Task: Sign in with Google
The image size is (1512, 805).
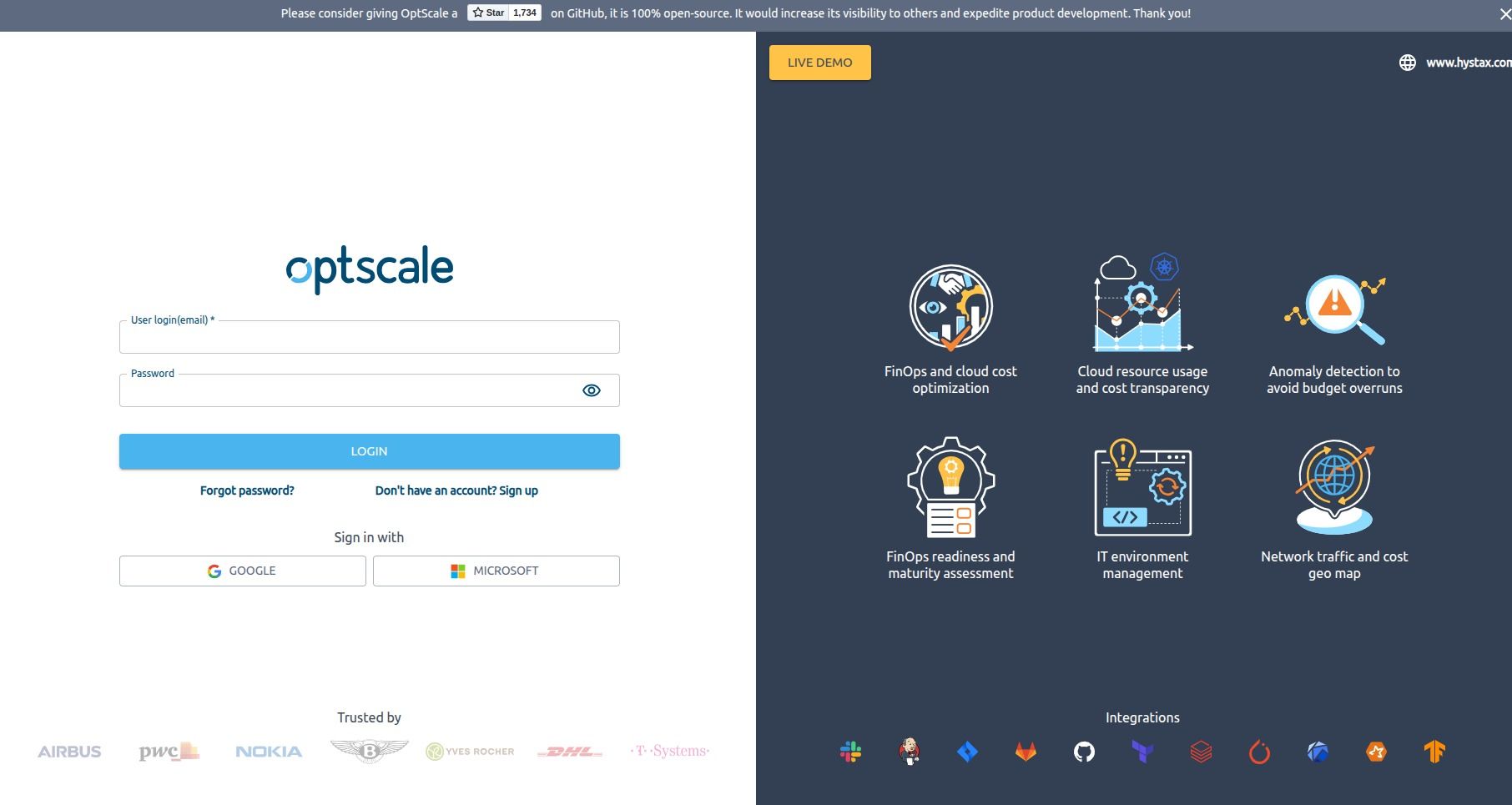Action: coord(242,571)
